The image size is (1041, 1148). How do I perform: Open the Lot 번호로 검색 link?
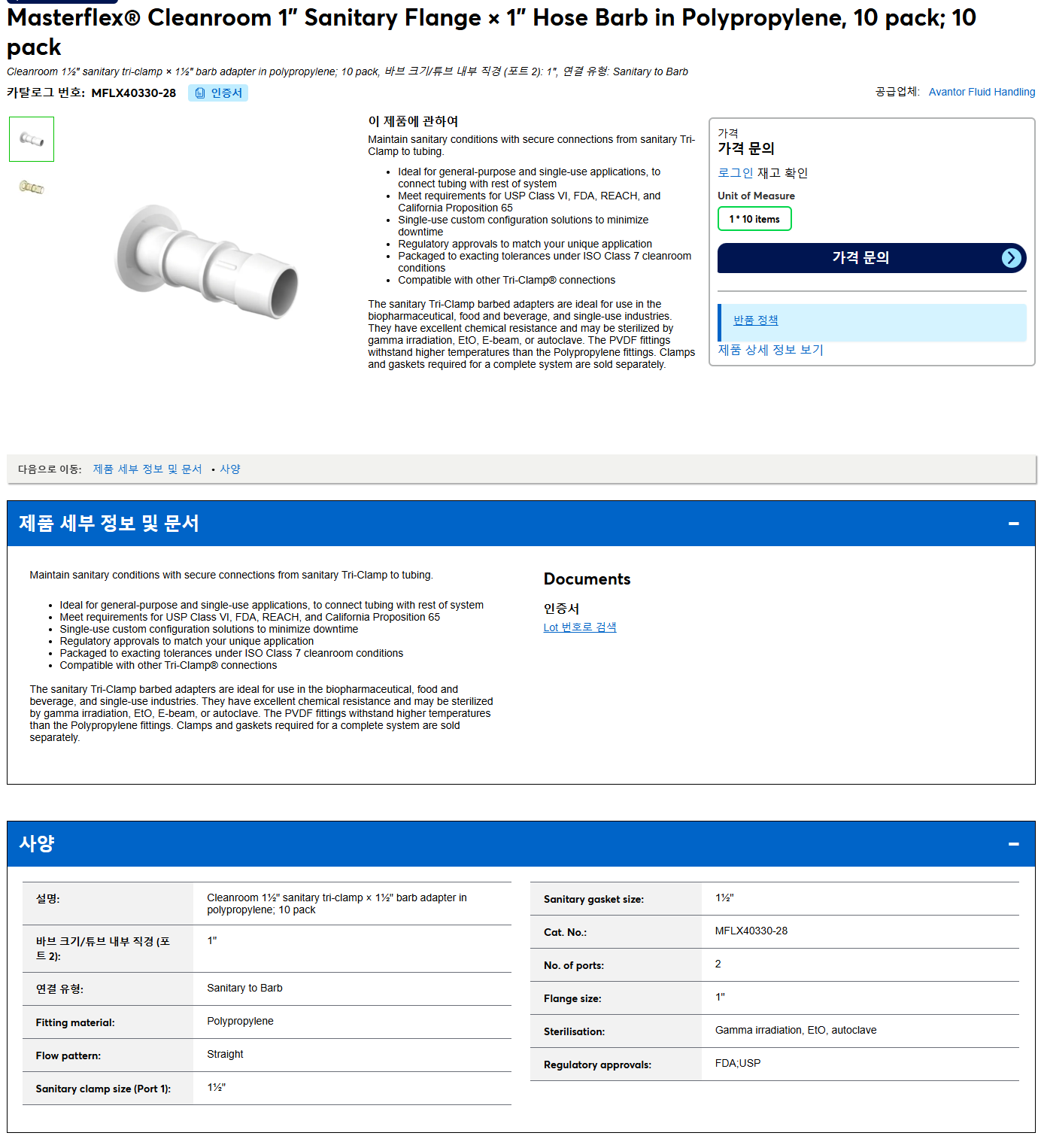580,627
